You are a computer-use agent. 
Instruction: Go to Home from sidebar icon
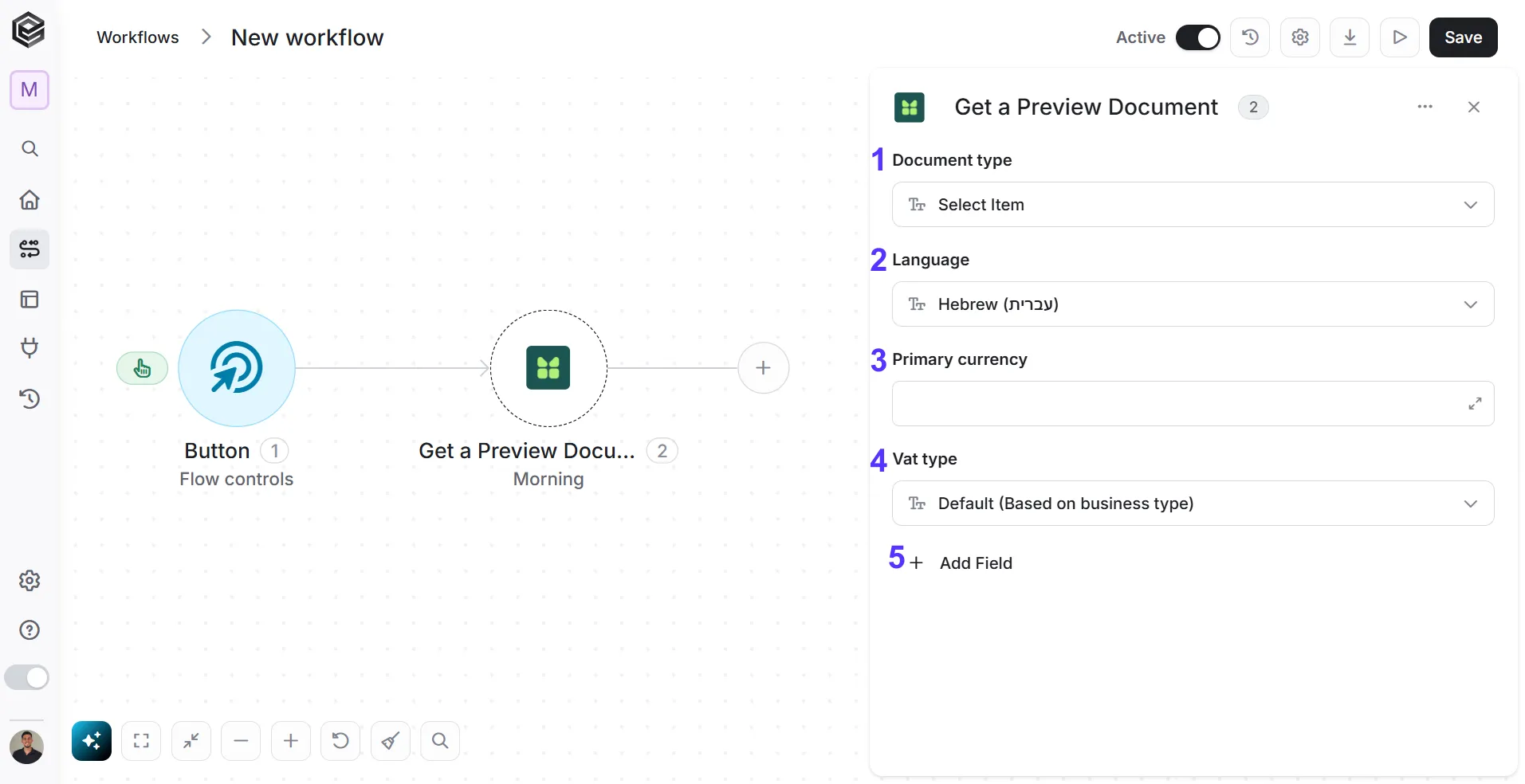(x=29, y=199)
